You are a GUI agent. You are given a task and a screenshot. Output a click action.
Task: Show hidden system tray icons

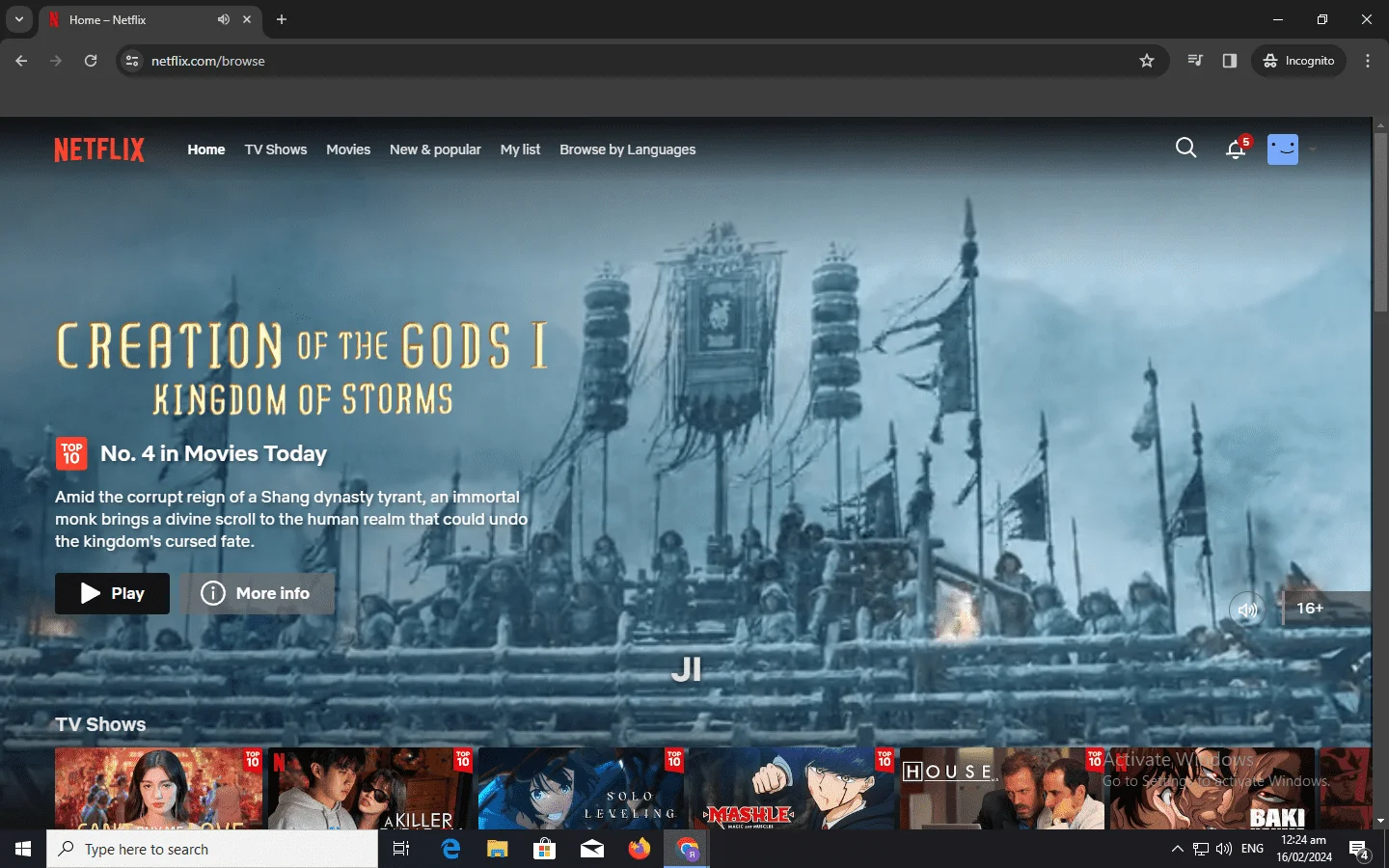coord(1177,849)
